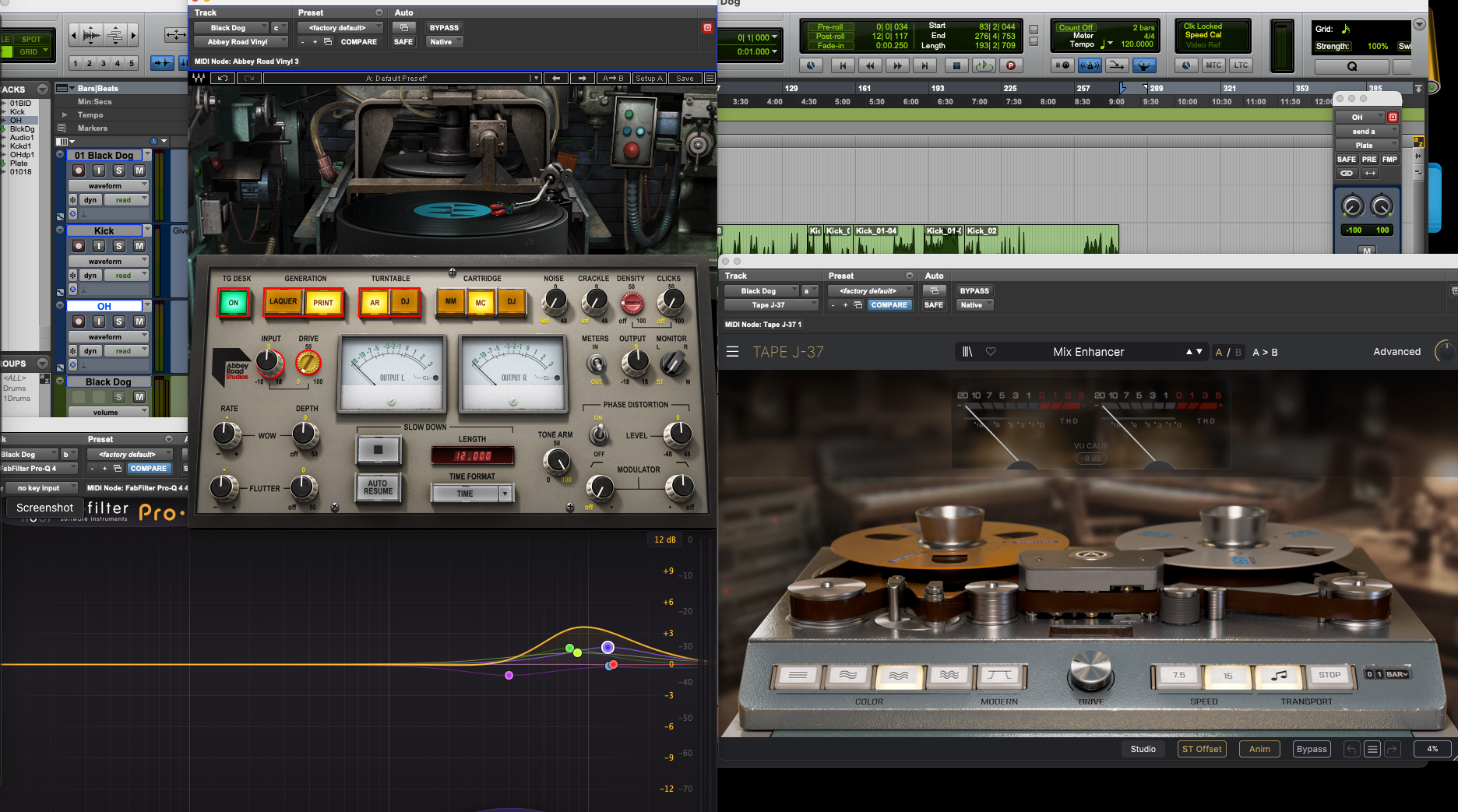The image size is (1458, 812).
Task: Open TIME format dropdown on Vinyl plugin
Action: pyautogui.click(x=473, y=494)
